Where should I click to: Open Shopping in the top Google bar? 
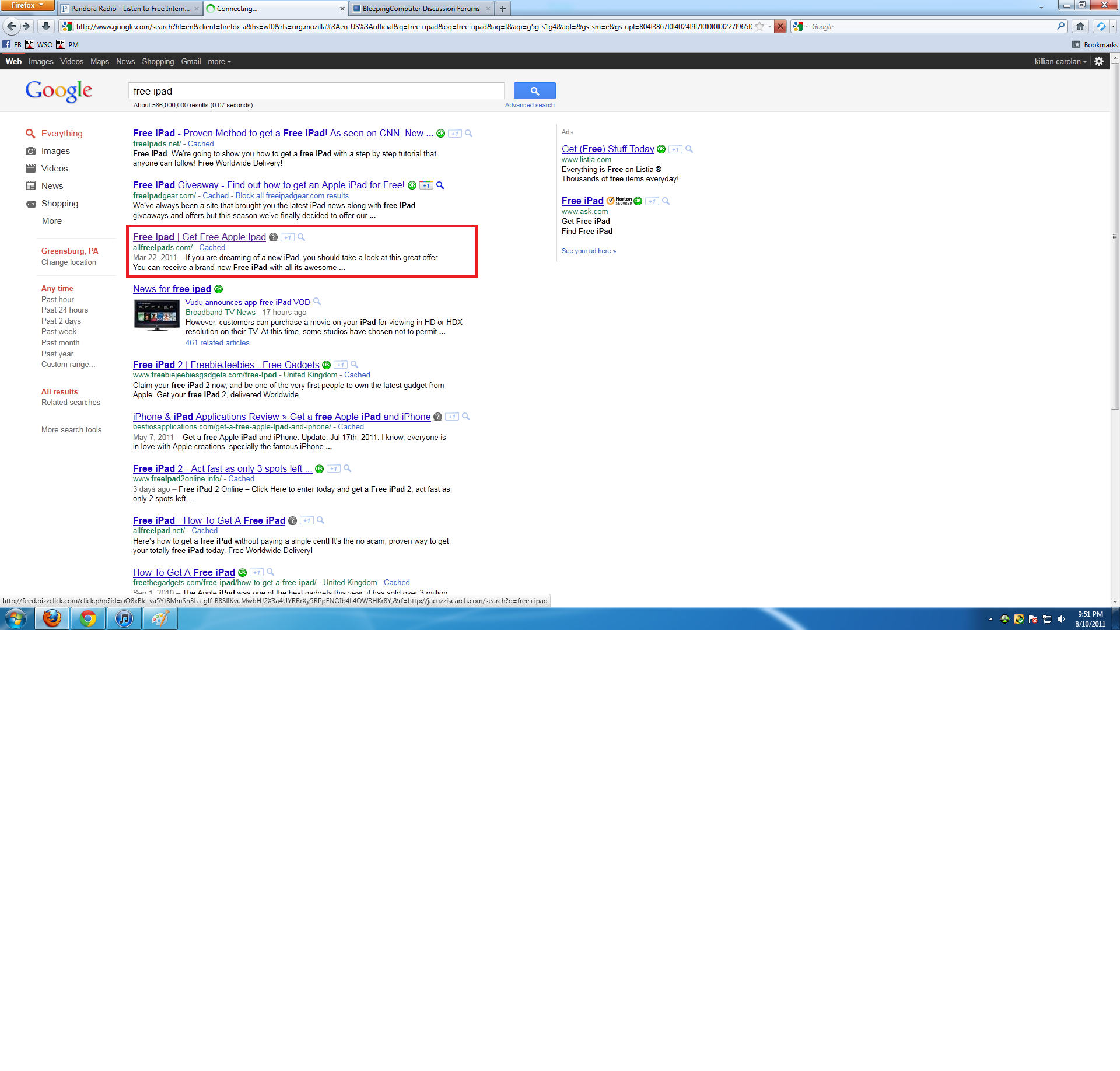click(158, 61)
